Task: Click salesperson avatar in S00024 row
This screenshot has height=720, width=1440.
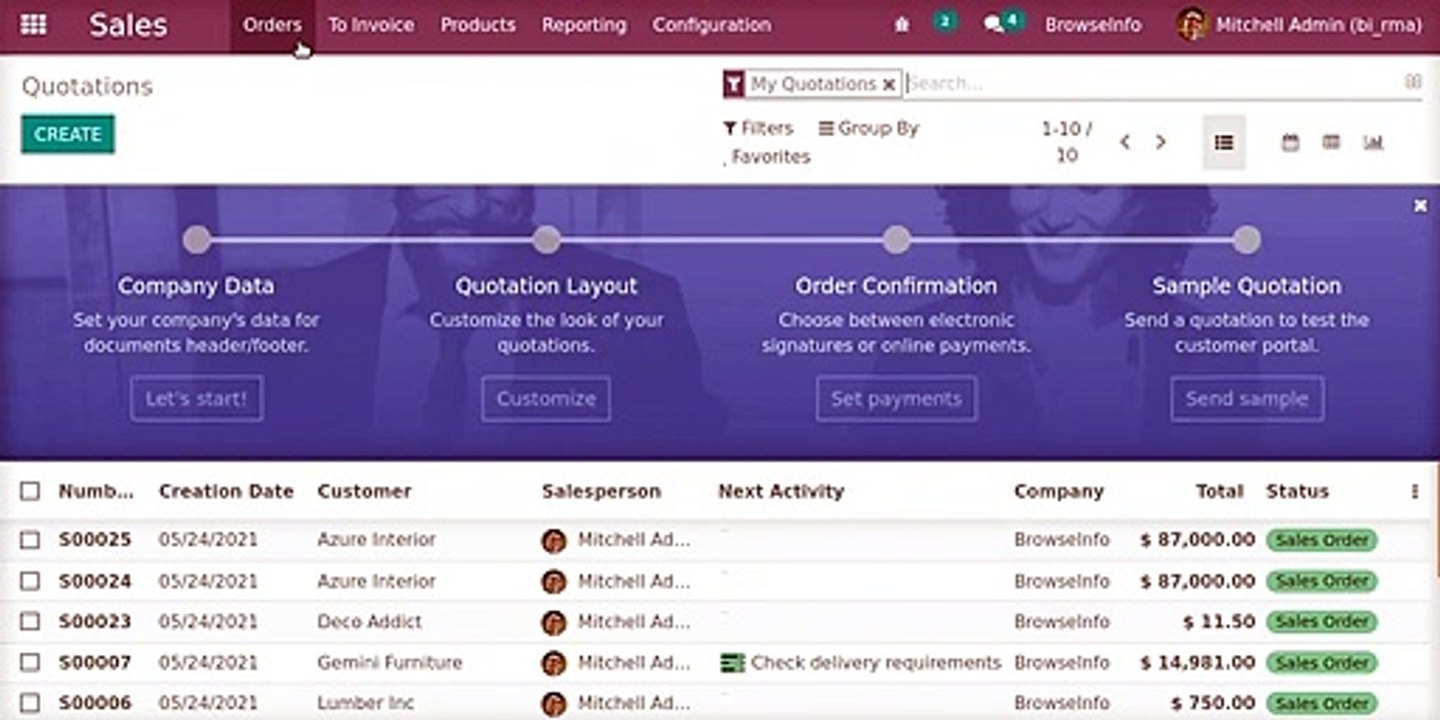Action: coord(554,581)
